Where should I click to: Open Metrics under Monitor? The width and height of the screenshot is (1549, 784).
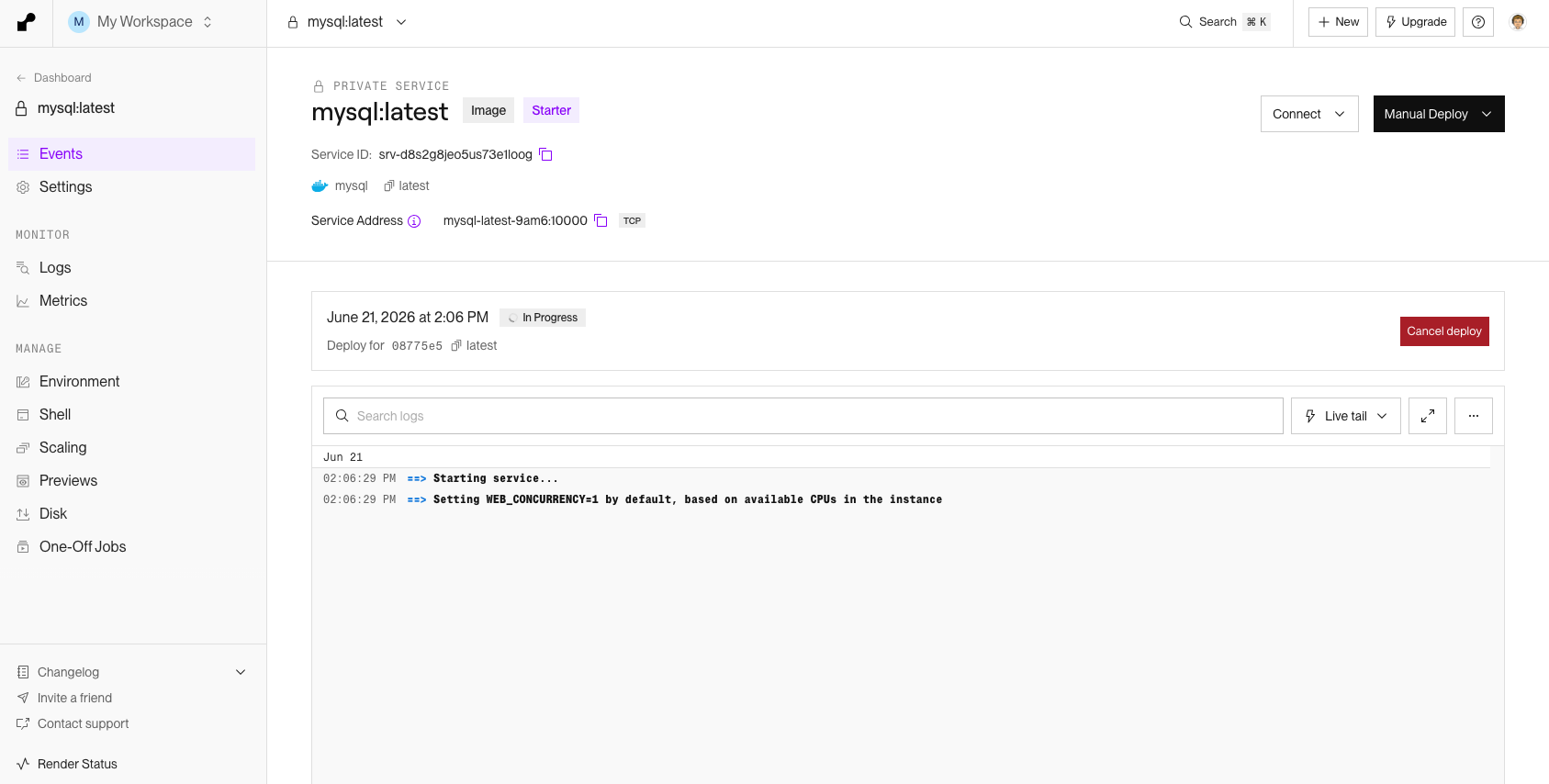pyautogui.click(x=132, y=301)
